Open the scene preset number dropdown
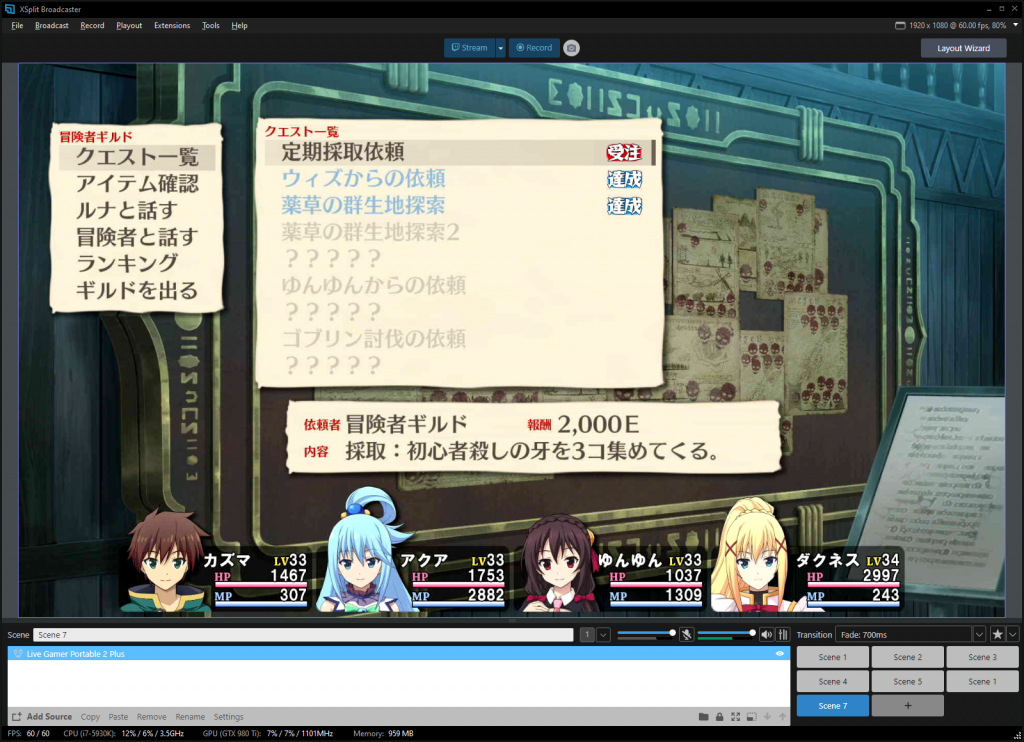This screenshot has height=742, width=1024. [603, 634]
